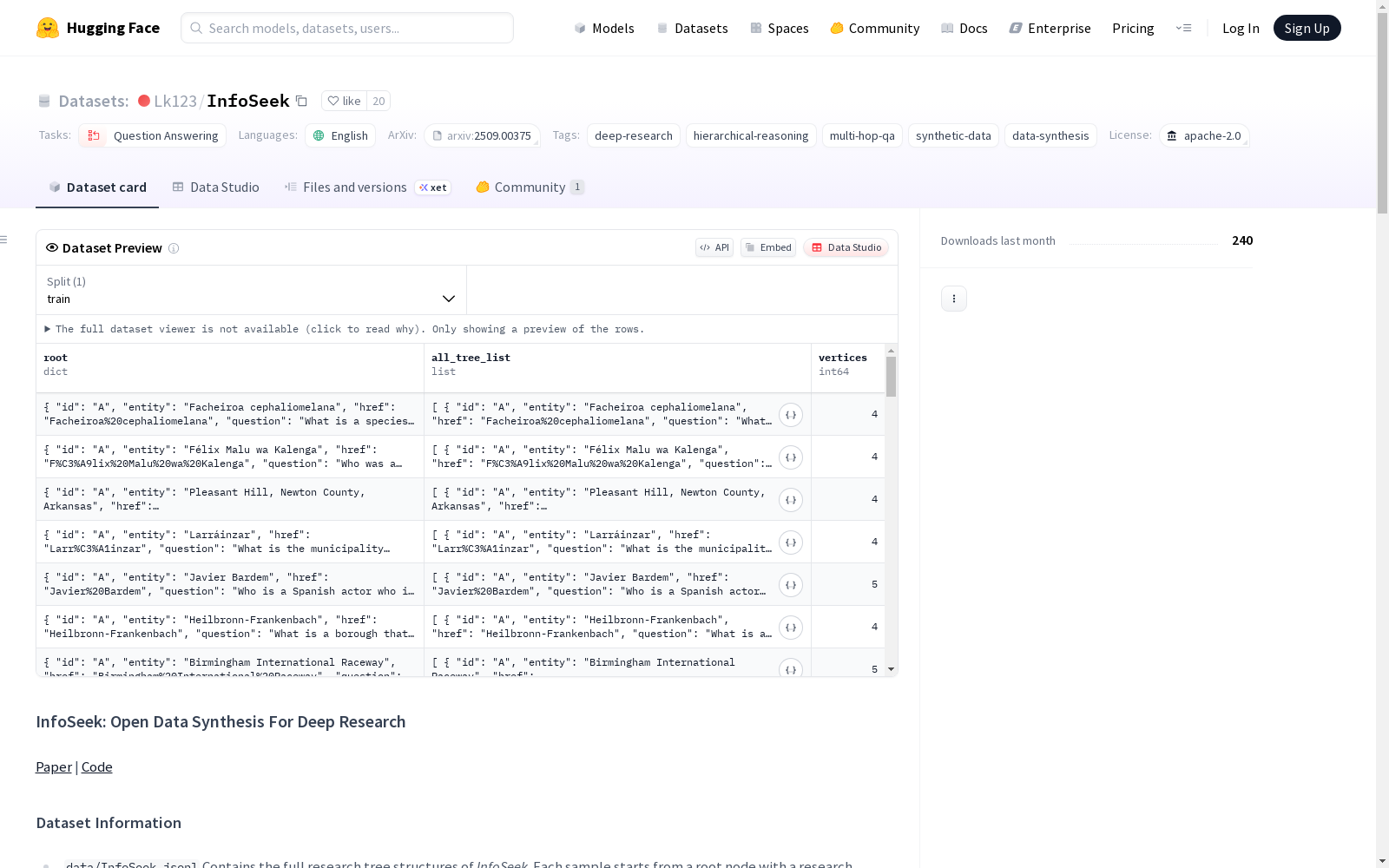The width and height of the screenshot is (1389, 868).
Task: Click the data-synthesis tag
Action: [1050, 135]
